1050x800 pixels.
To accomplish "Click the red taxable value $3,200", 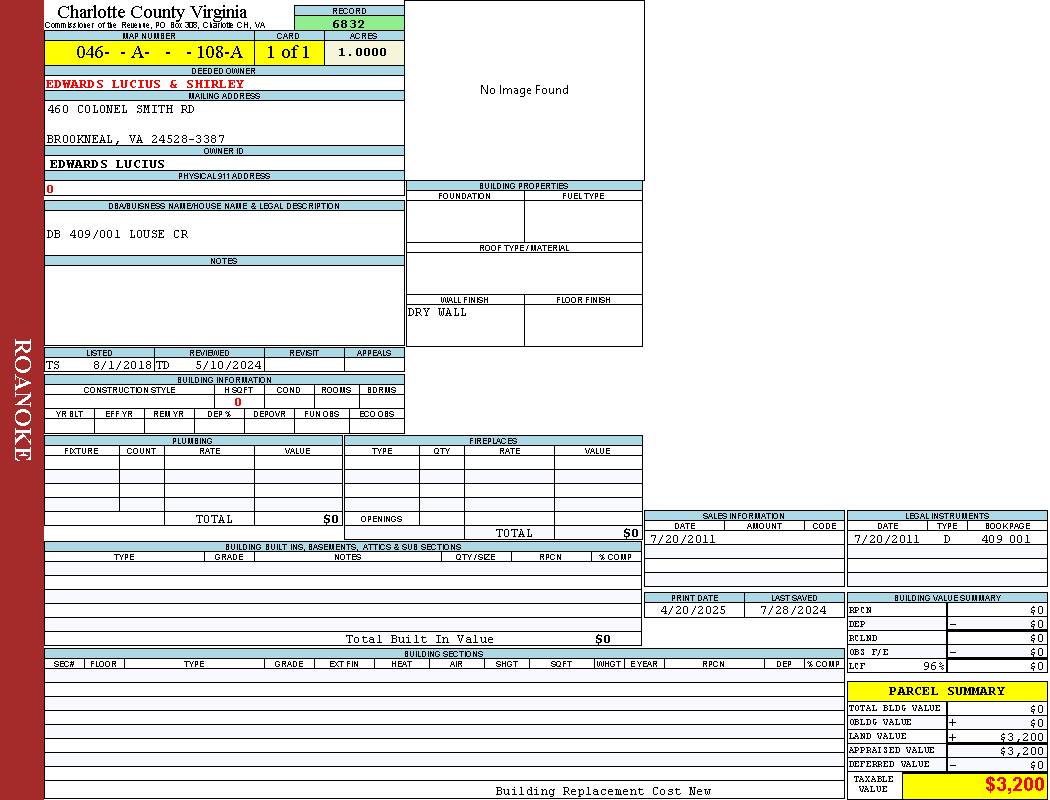I will tap(1014, 785).
